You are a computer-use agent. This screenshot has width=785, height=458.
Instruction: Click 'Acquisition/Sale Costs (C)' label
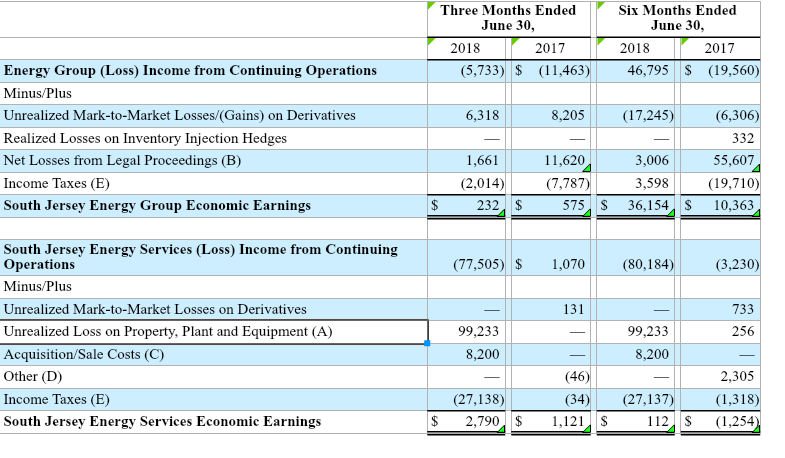pos(84,354)
